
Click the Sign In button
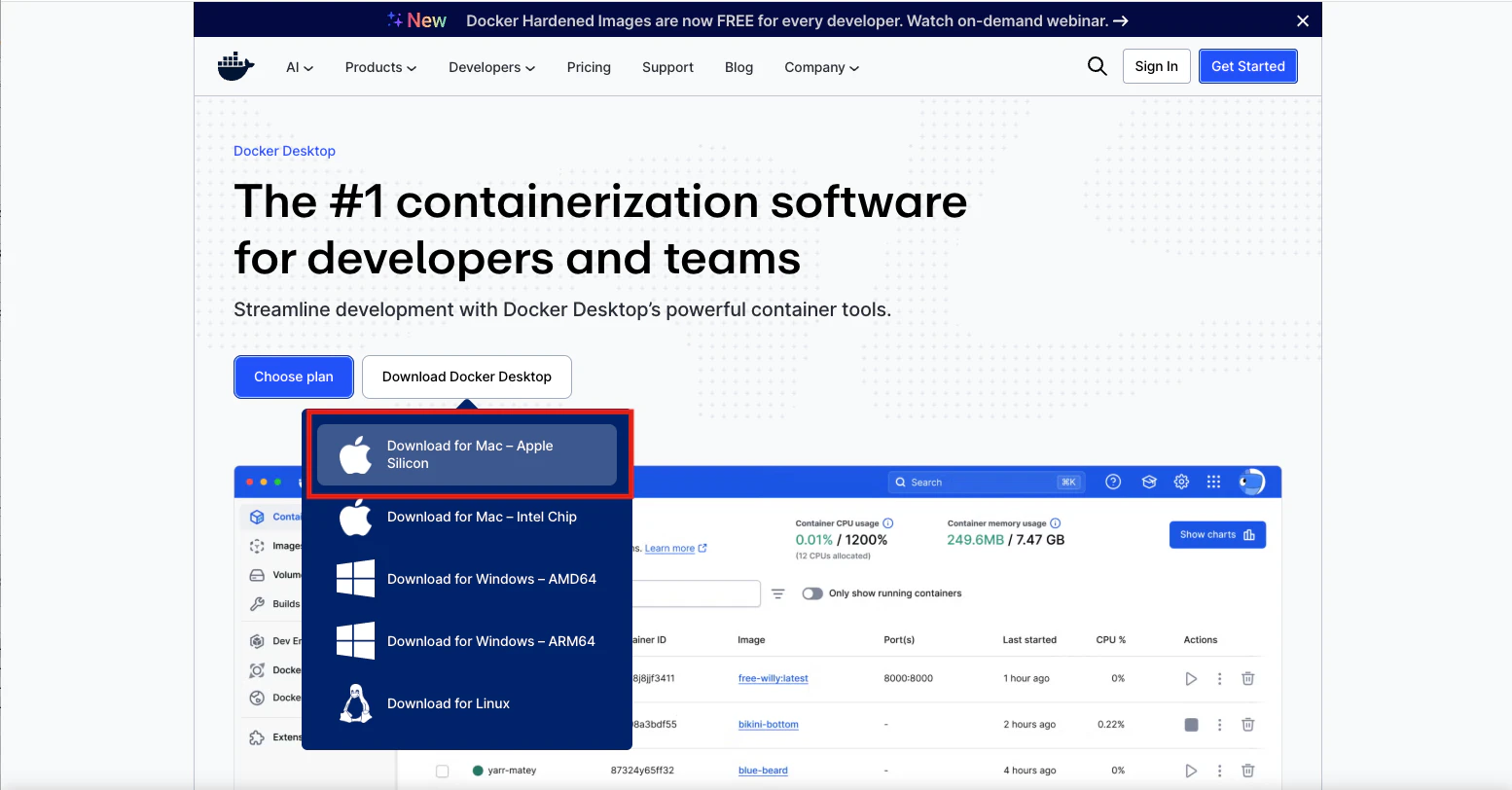click(1156, 66)
